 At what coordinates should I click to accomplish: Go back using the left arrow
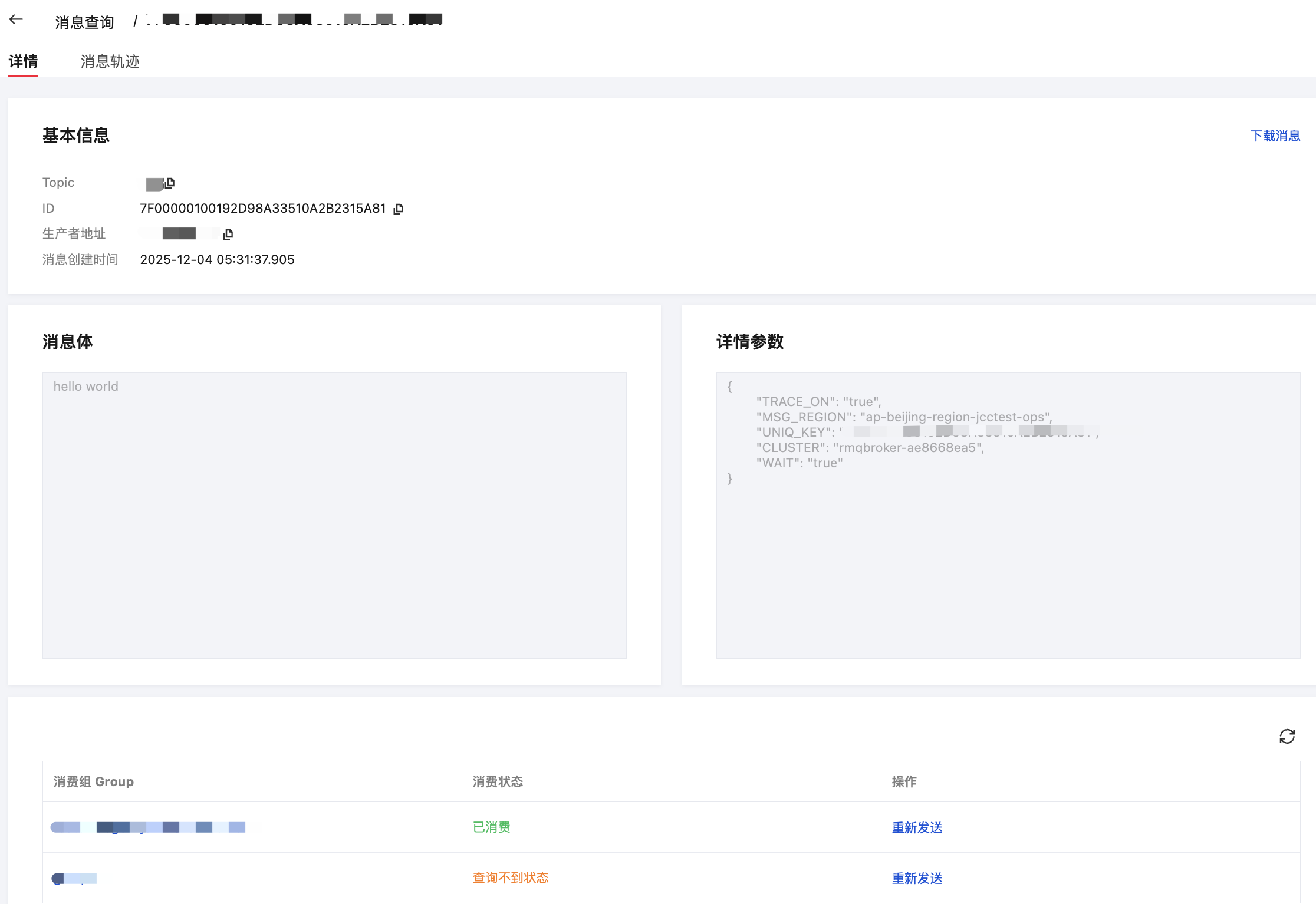[x=16, y=19]
